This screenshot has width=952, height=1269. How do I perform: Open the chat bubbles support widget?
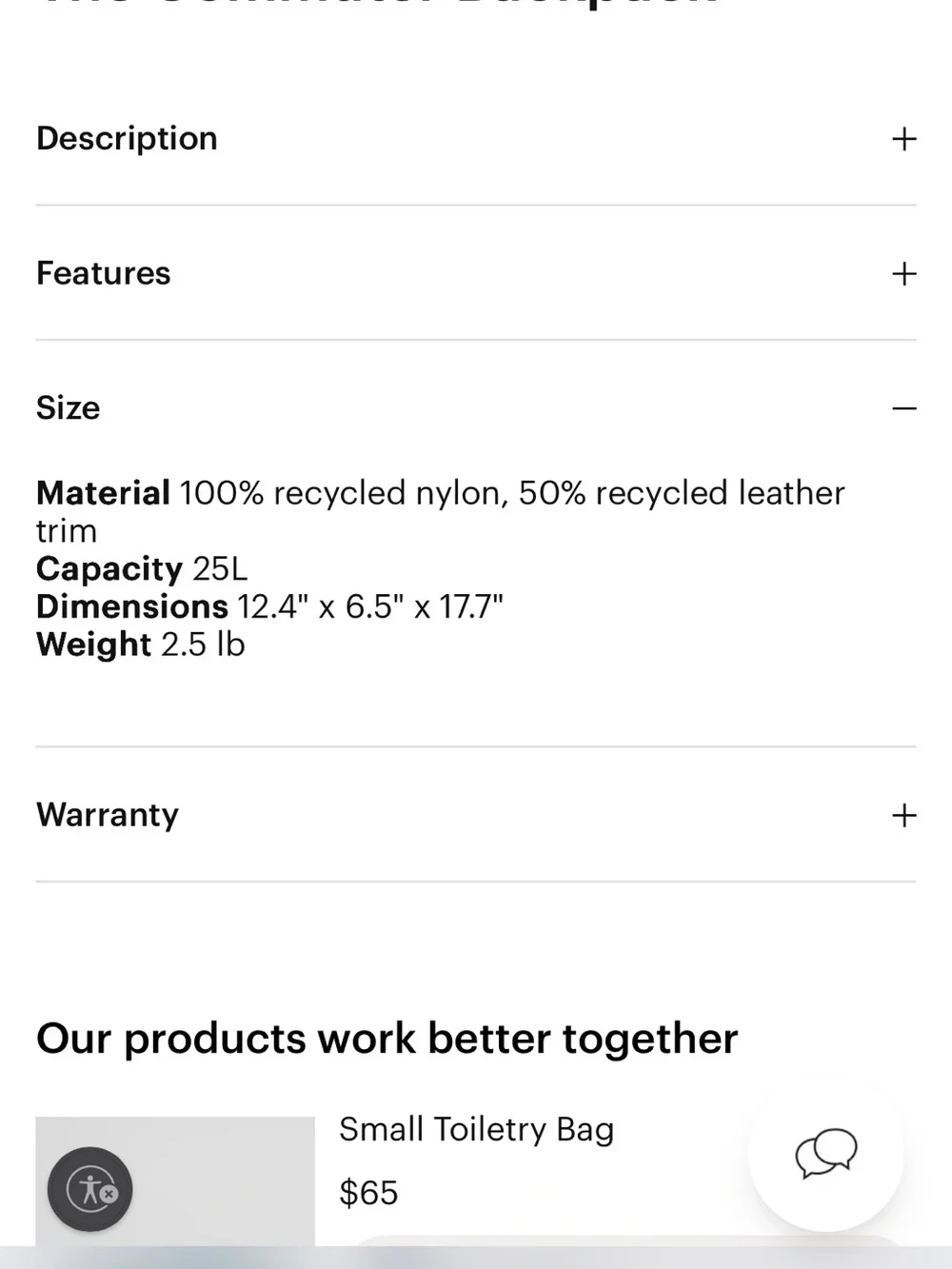pos(825,1153)
